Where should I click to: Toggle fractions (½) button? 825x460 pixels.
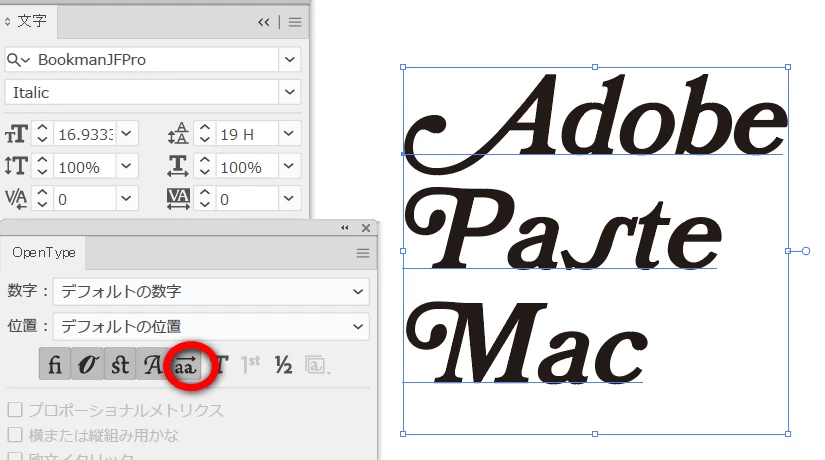(284, 364)
